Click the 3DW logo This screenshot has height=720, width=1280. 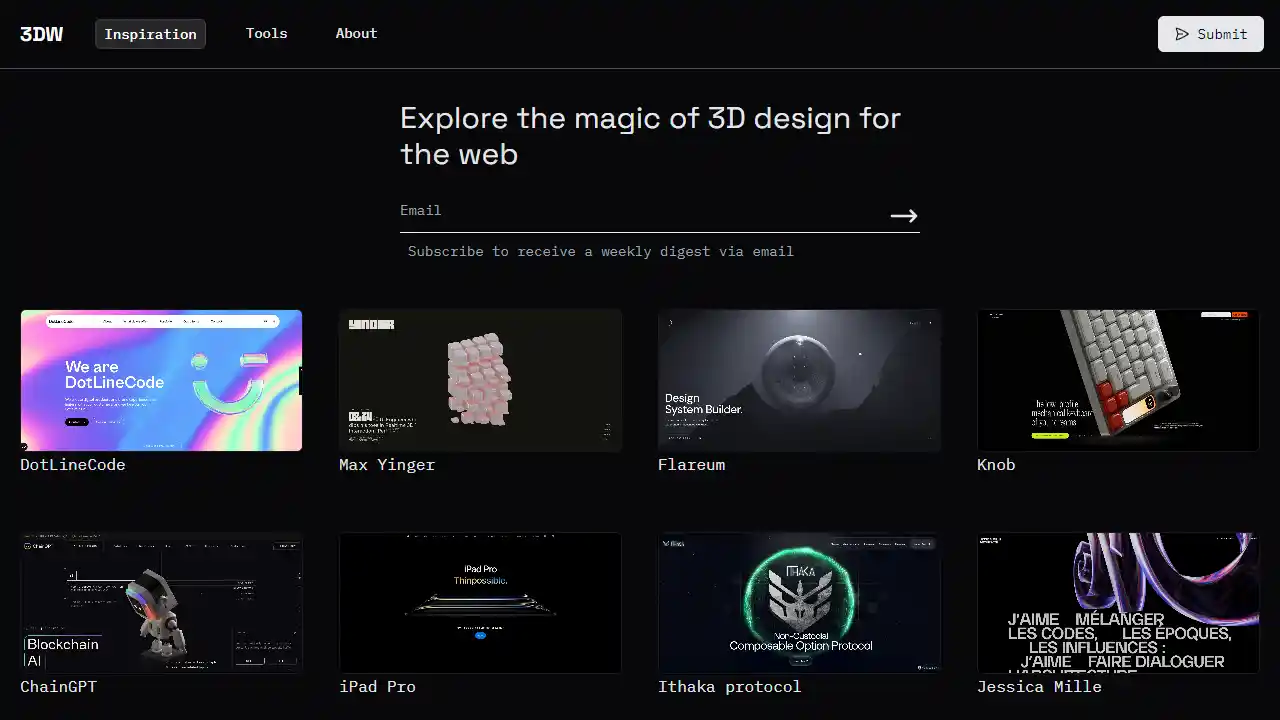pyautogui.click(x=41, y=33)
